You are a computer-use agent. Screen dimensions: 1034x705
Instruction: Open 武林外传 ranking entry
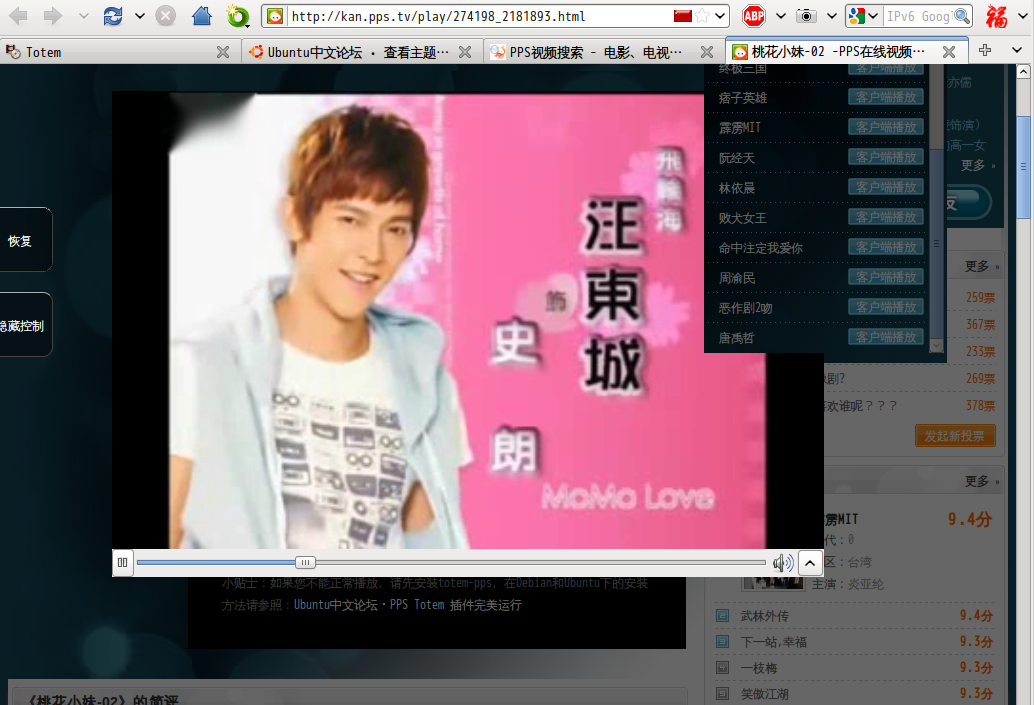764,616
